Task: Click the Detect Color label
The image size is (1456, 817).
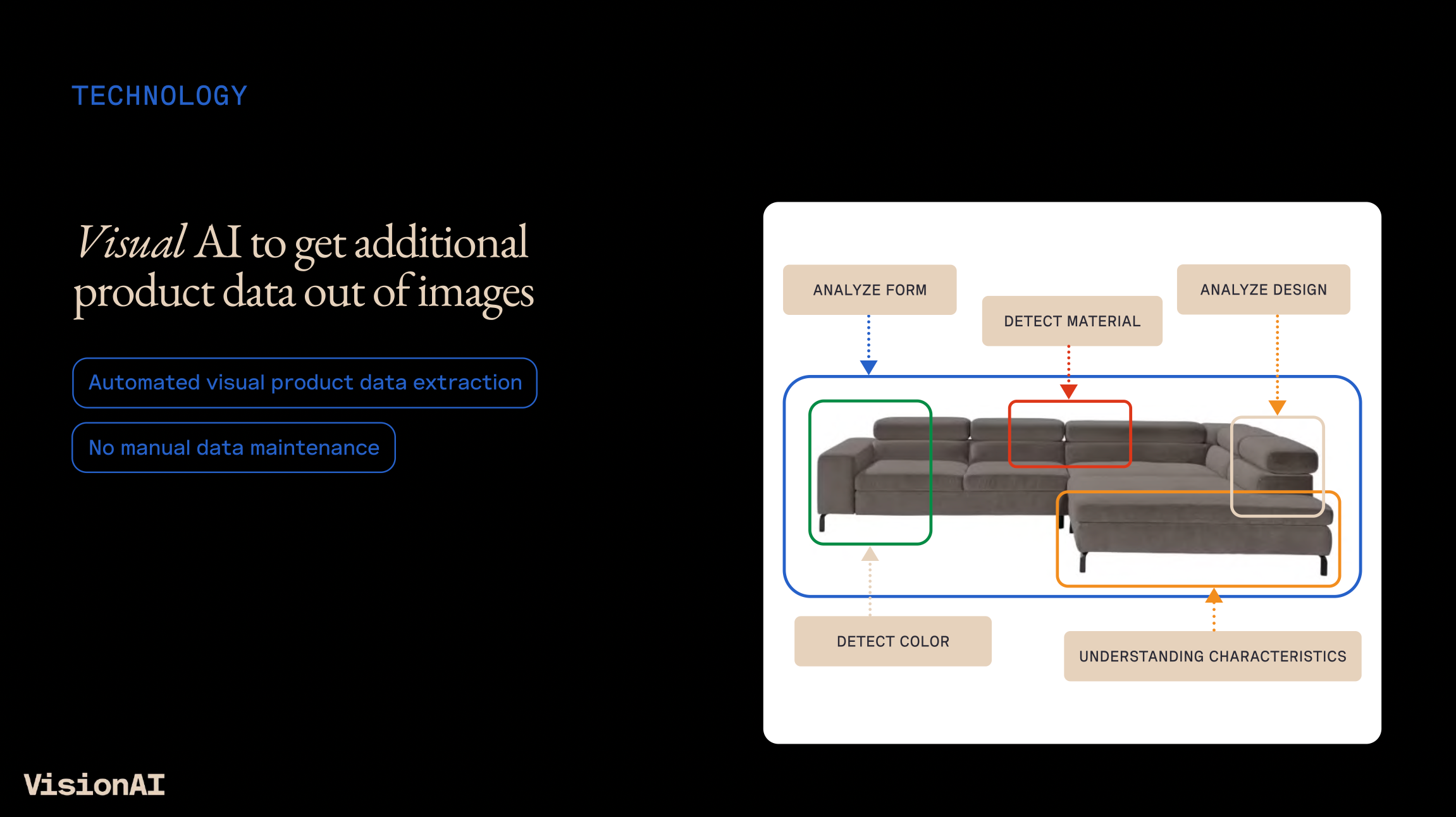Action: click(x=892, y=641)
